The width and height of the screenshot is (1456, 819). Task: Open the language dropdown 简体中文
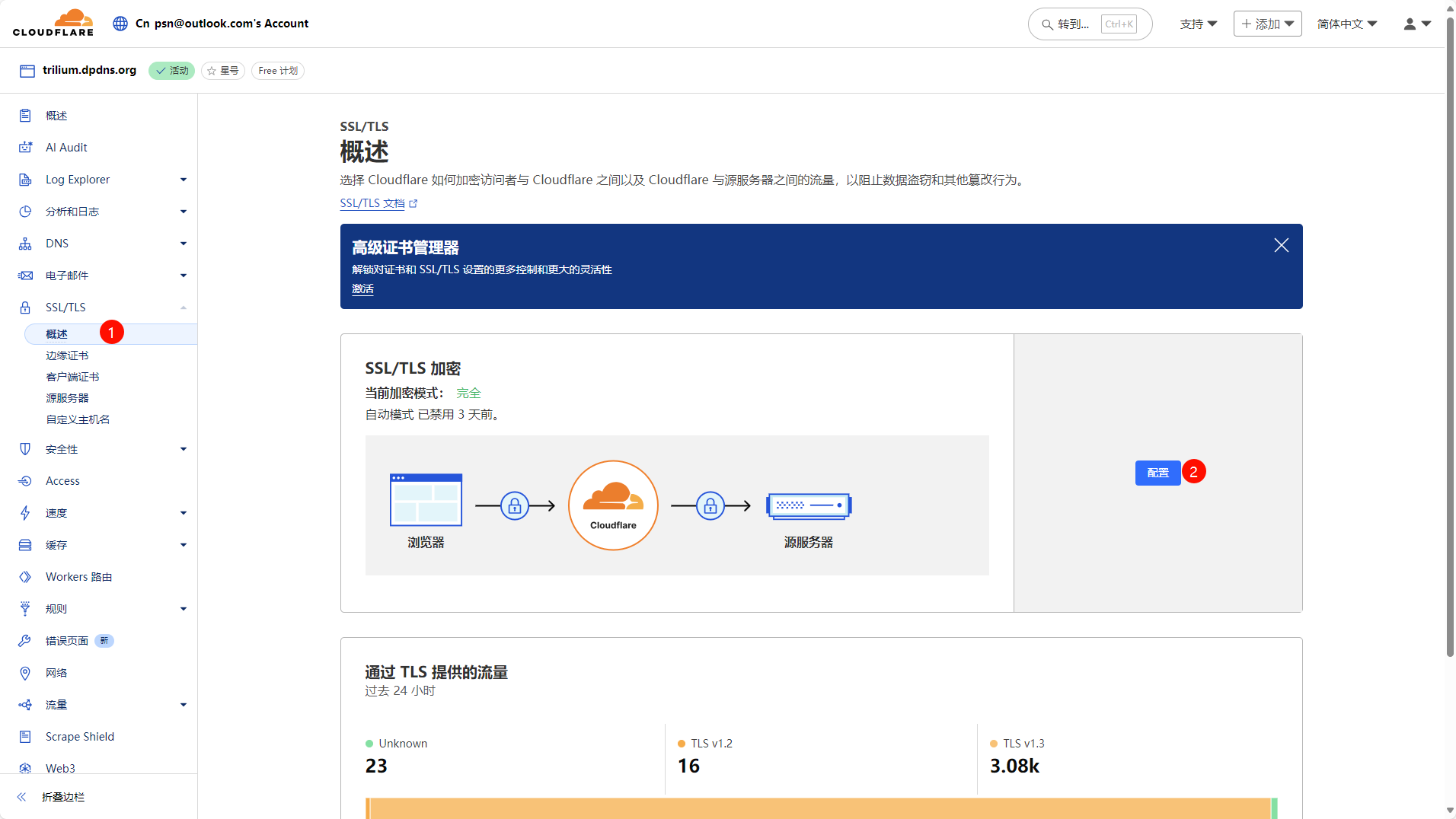[x=1346, y=24]
